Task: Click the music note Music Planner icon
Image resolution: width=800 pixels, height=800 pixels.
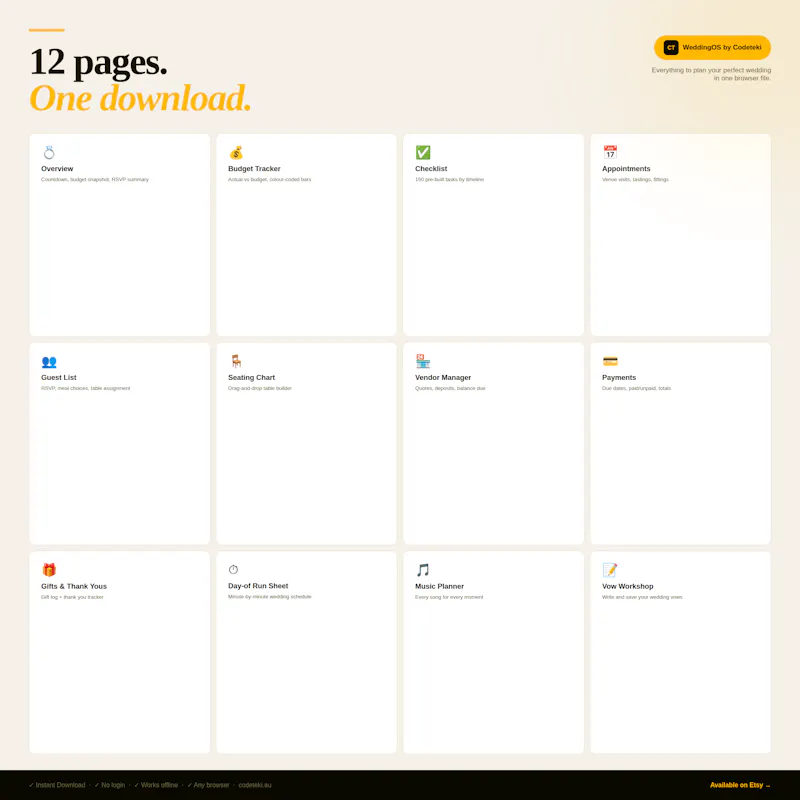Action: (x=423, y=570)
